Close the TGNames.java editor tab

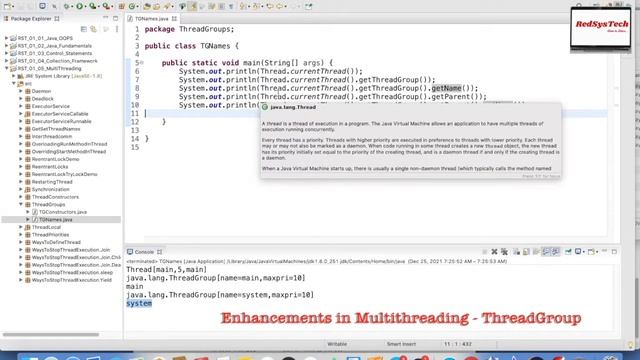coord(174,19)
